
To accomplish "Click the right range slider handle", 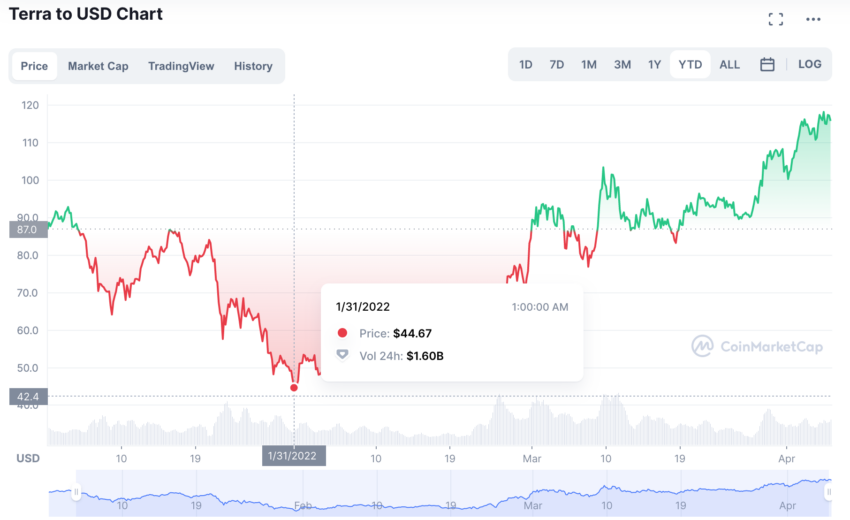I will [x=828, y=492].
